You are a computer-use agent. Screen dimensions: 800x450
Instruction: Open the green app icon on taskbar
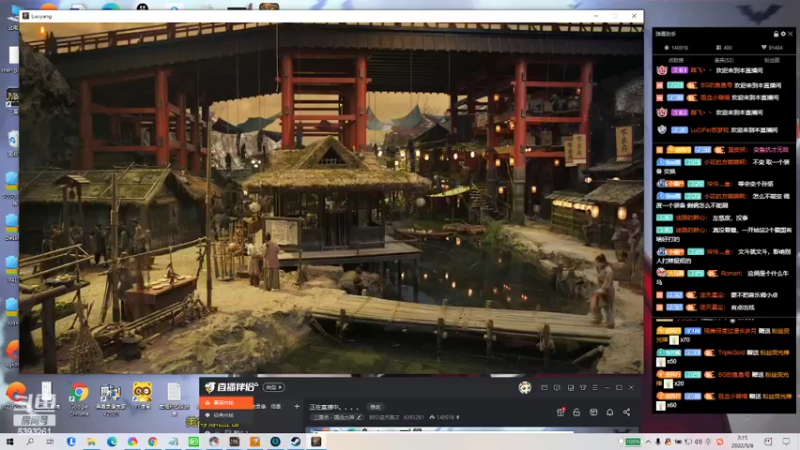pyautogui.click(x=193, y=441)
